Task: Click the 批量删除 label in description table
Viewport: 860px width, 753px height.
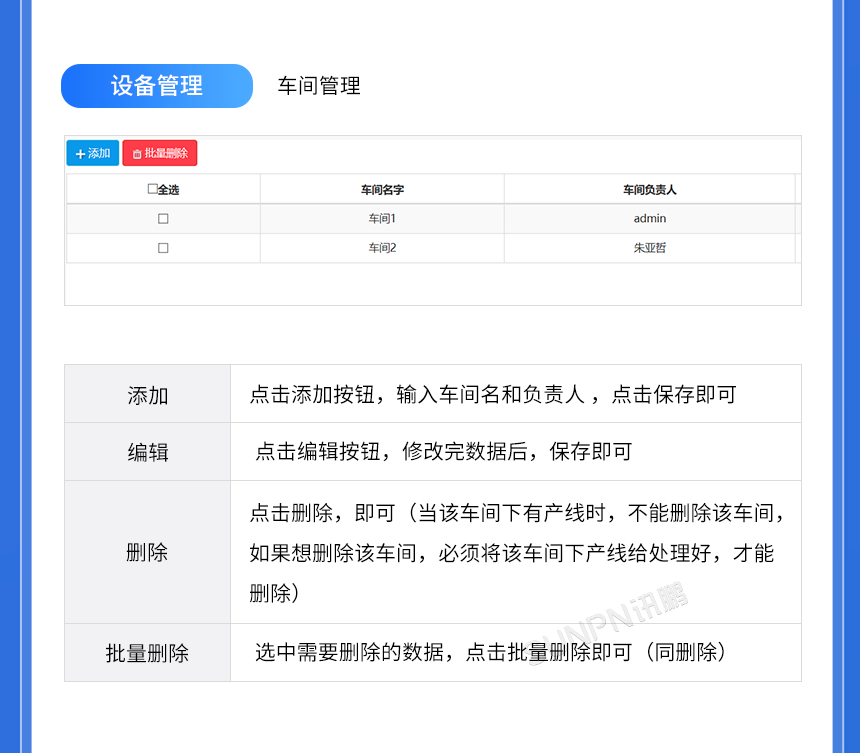Action: [147, 653]
